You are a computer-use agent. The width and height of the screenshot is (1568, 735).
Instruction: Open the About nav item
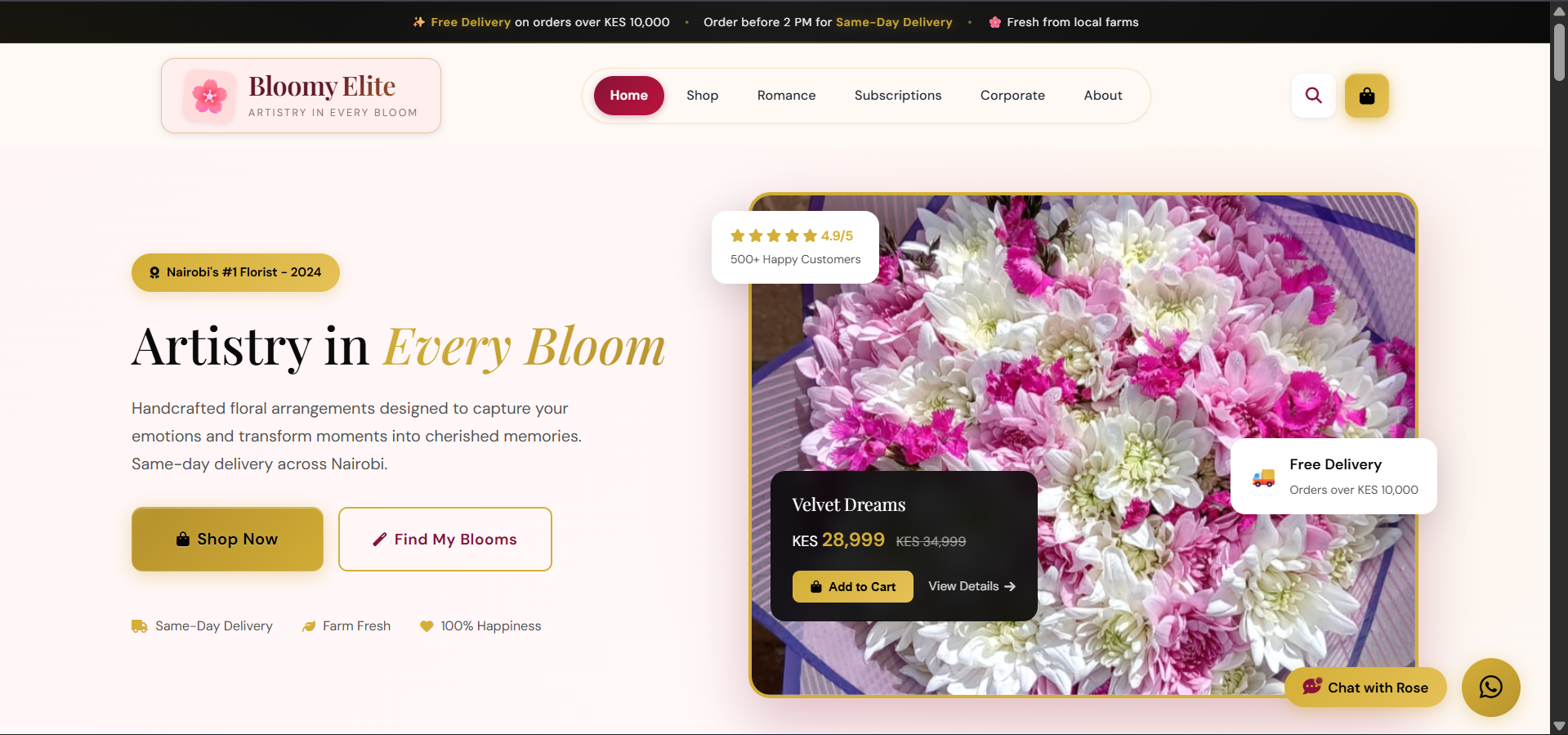(1103, 96)
